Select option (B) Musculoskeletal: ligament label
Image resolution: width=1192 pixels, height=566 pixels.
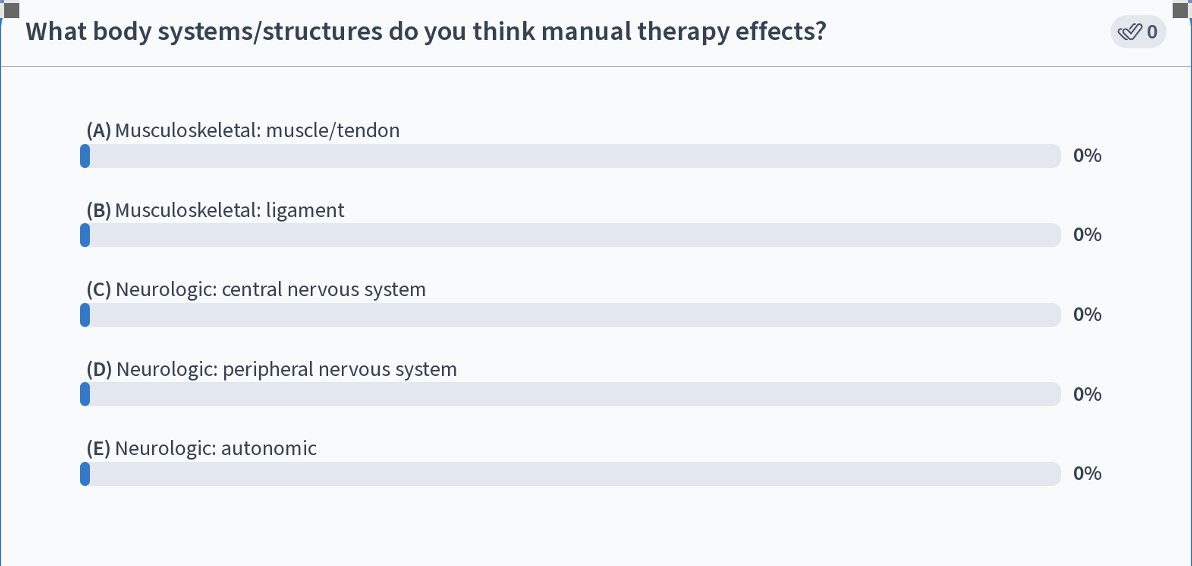pos(215,210)
